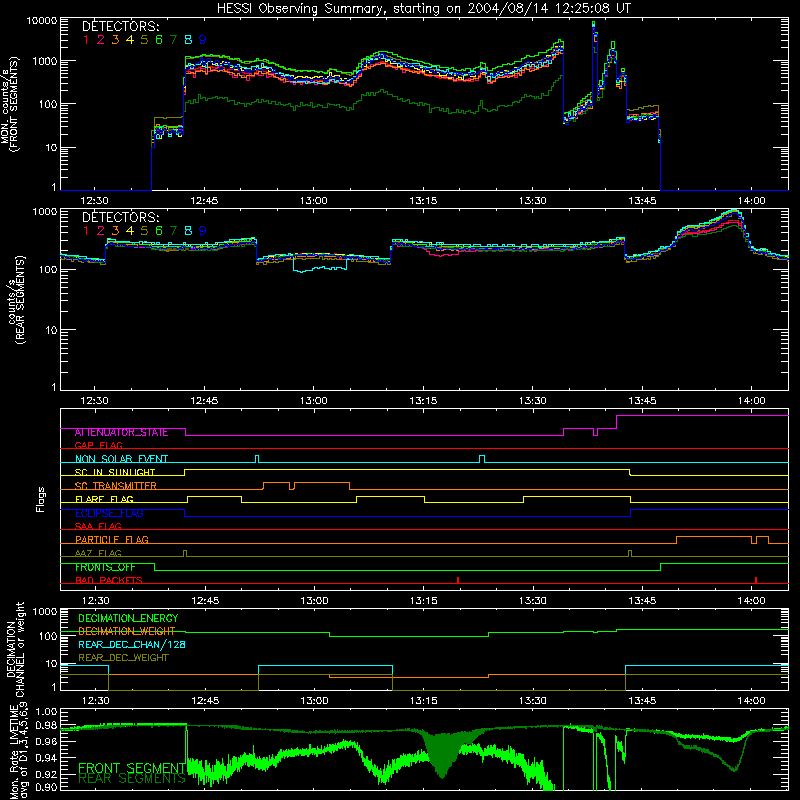
Task: Click the 10000 tick on front segments y-axis
Action: [41, 21]
